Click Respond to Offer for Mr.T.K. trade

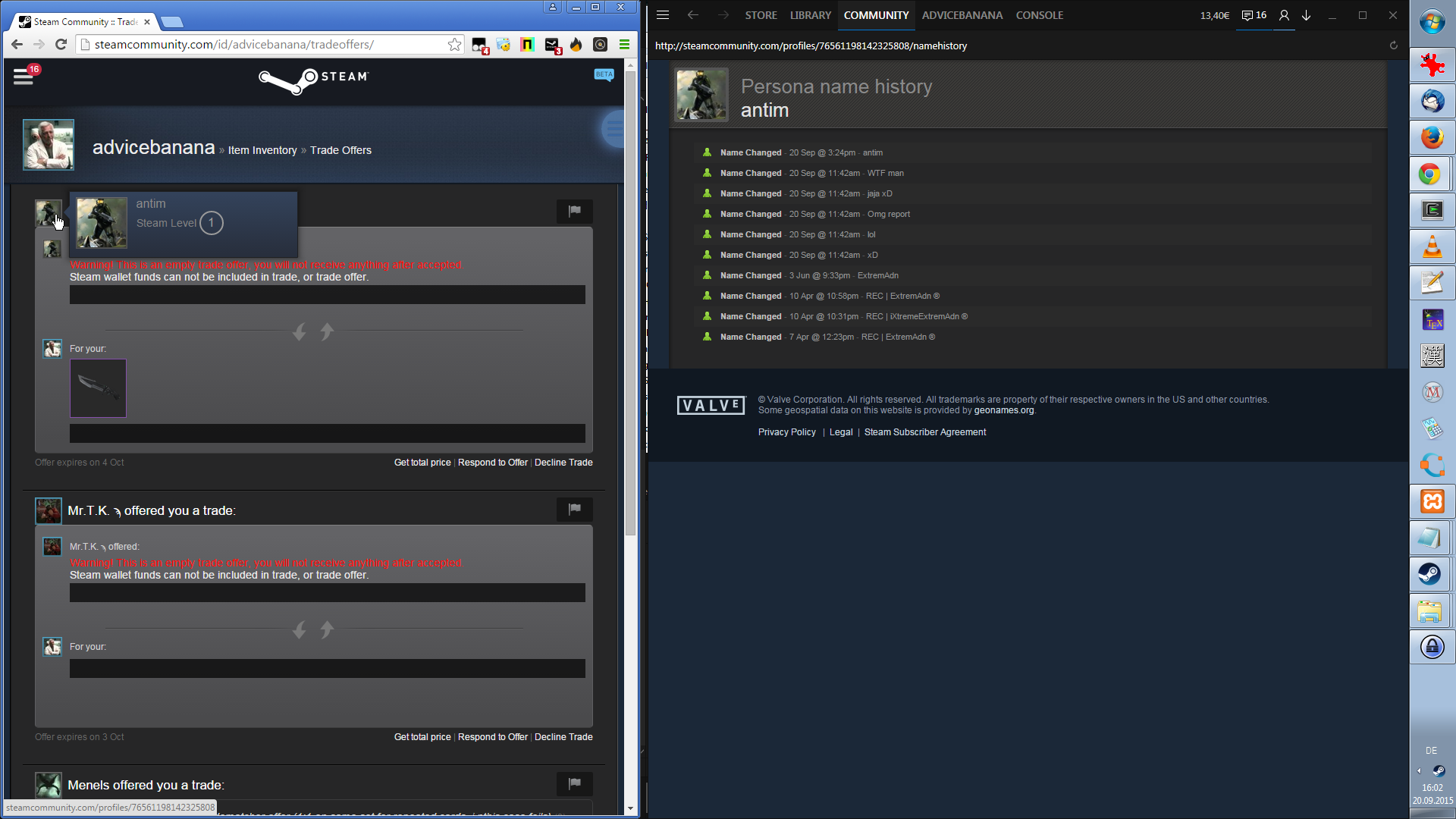point(493,737)
